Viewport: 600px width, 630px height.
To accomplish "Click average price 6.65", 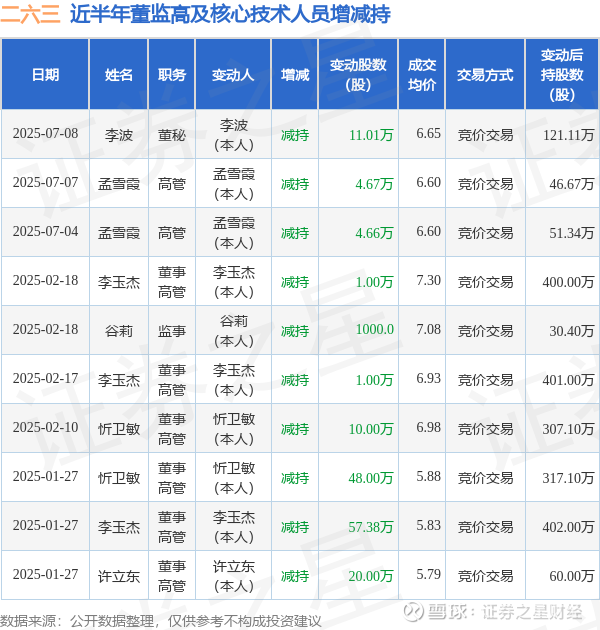I will click(x=428, y=133).
